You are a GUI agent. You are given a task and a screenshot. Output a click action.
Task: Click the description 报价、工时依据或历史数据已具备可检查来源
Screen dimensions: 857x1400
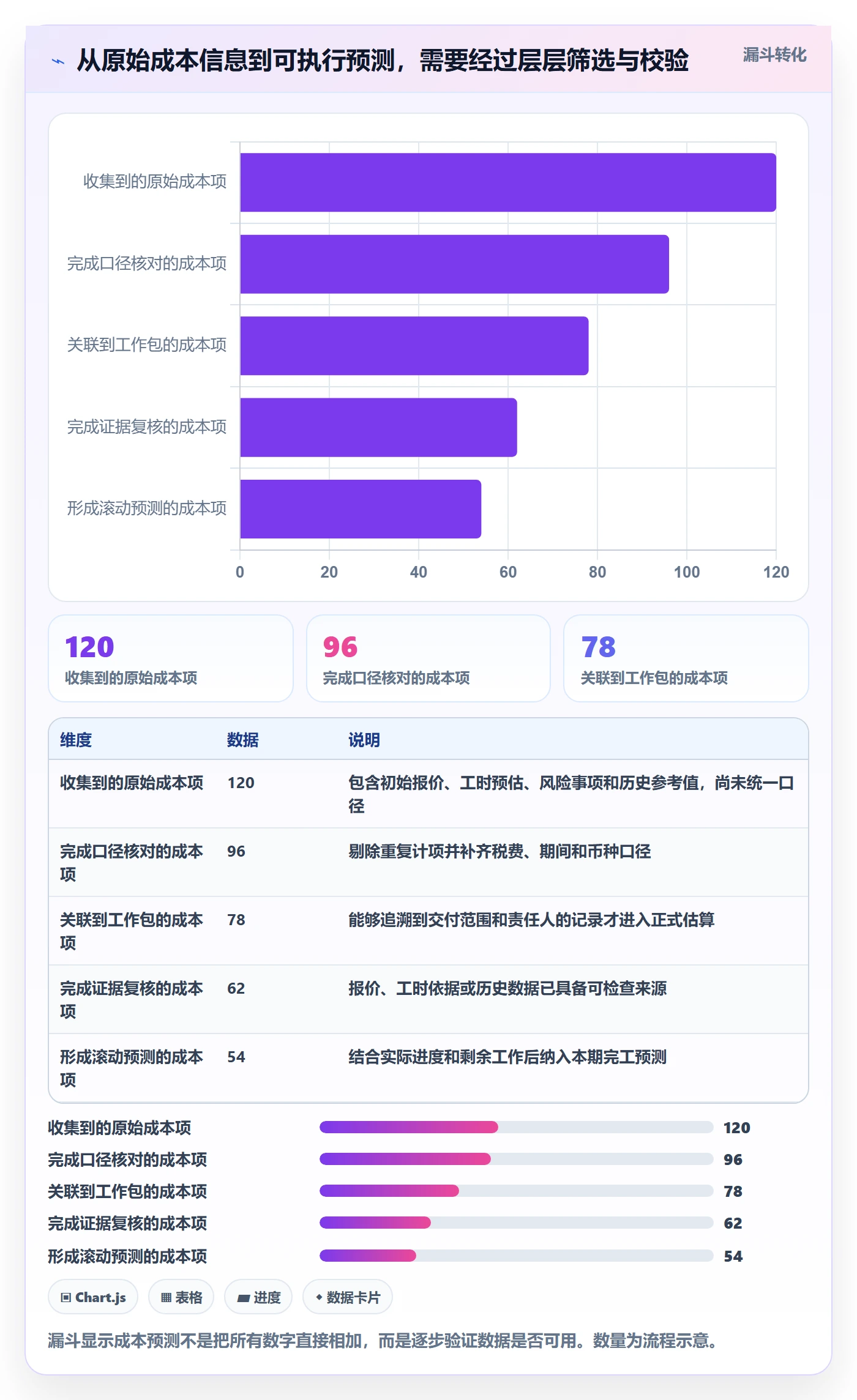[x=507, y=988]
